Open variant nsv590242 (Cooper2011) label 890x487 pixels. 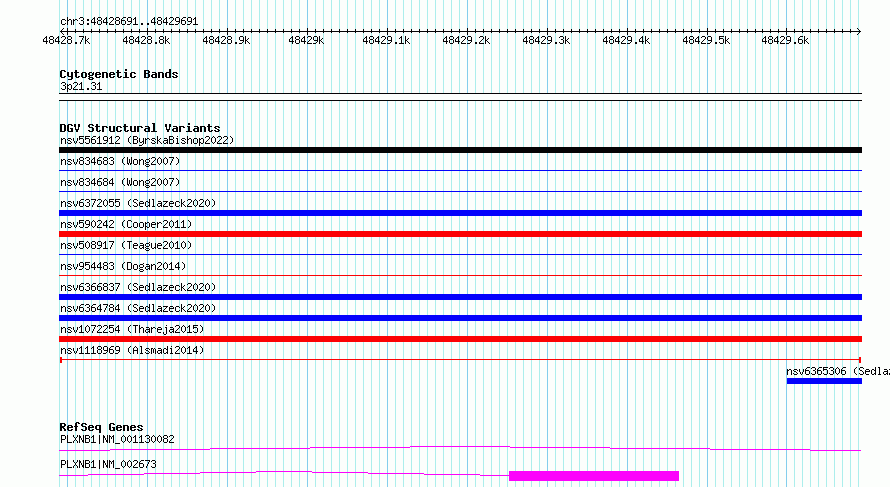tap(126, 224)
